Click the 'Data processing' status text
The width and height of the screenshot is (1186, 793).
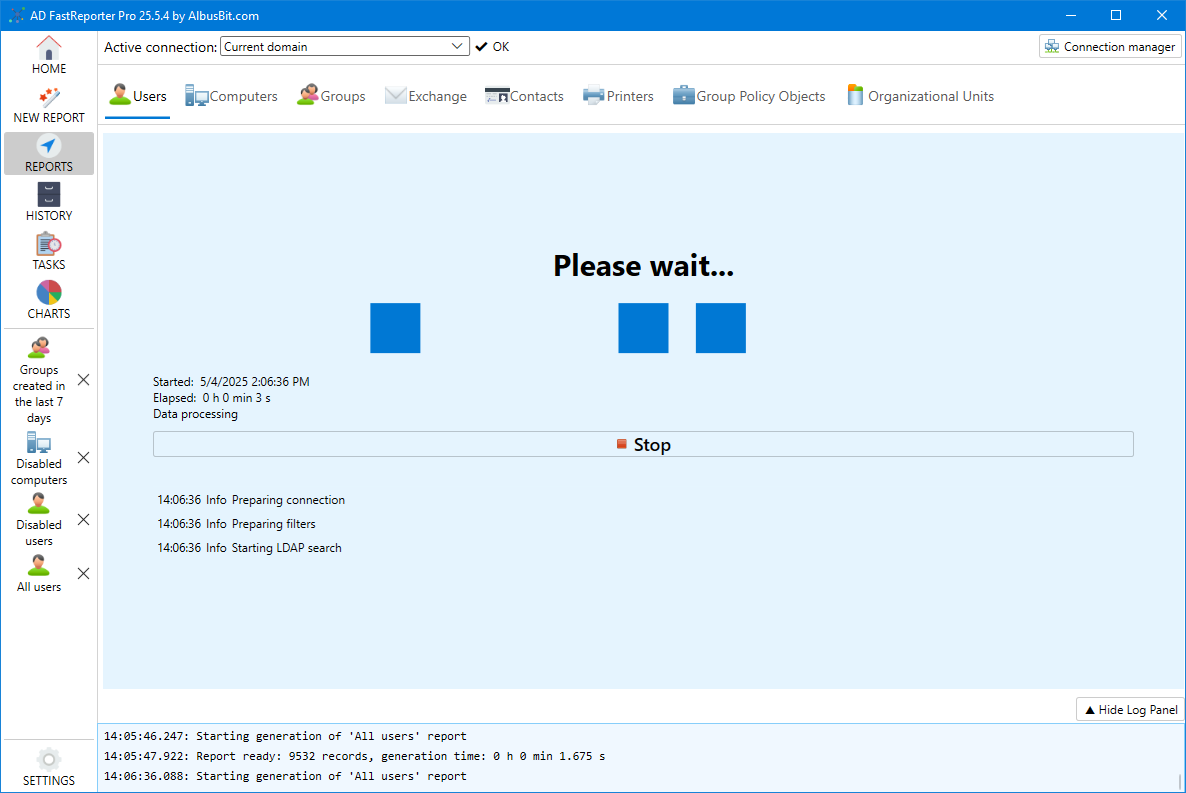(195, 414)
